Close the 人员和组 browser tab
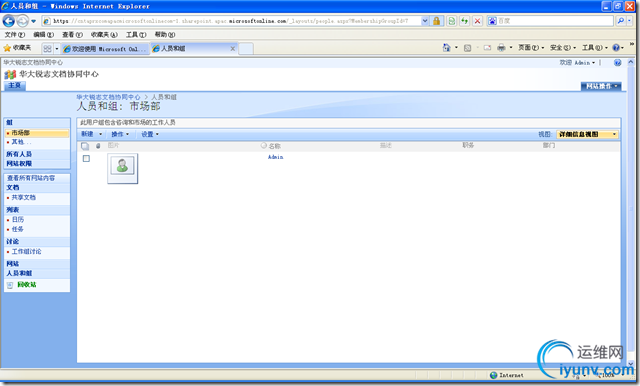Image resolution: width=640 pixels, height=386 pixels. click(233, 49)
